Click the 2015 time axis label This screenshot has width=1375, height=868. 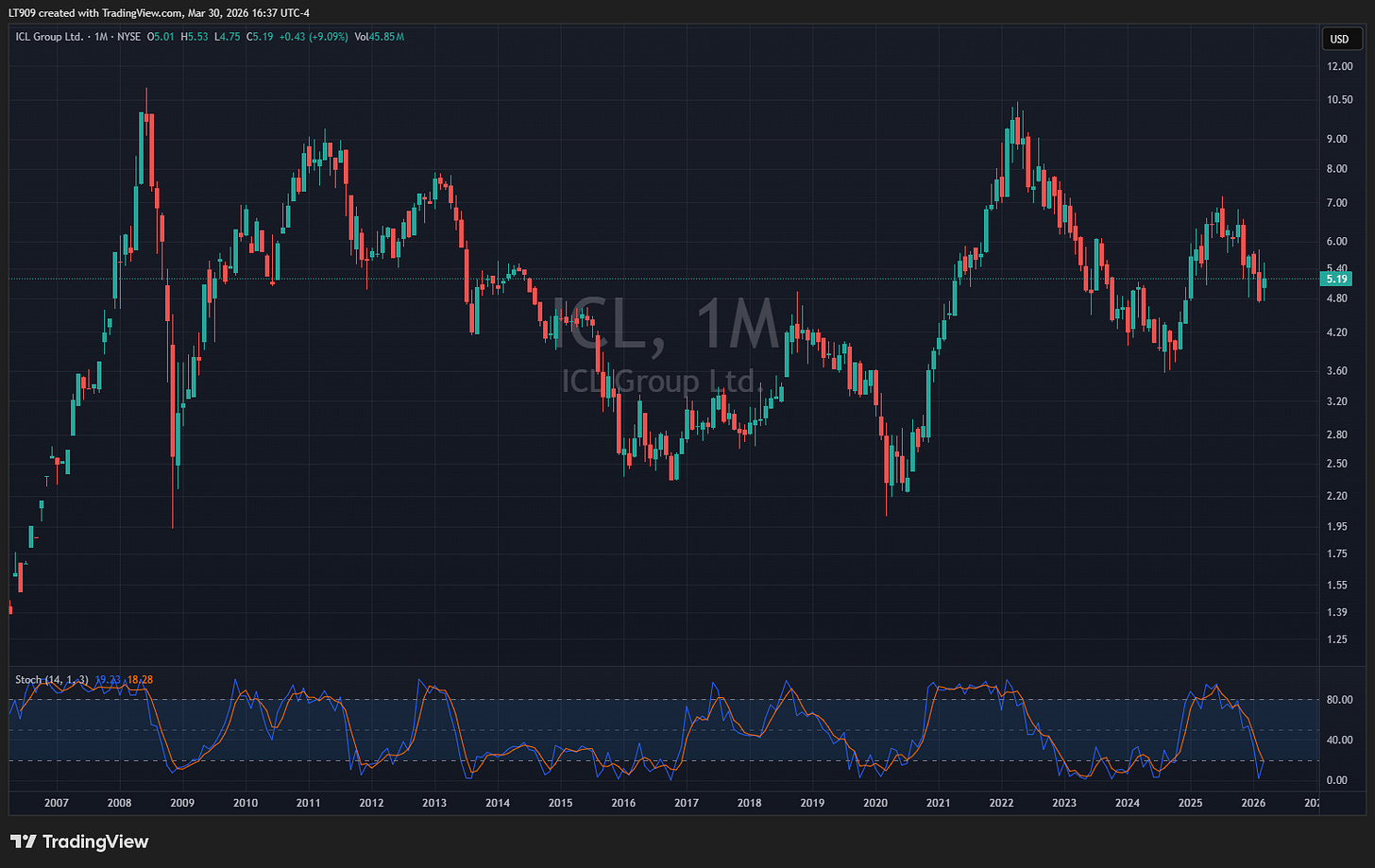tap(560, 804)
